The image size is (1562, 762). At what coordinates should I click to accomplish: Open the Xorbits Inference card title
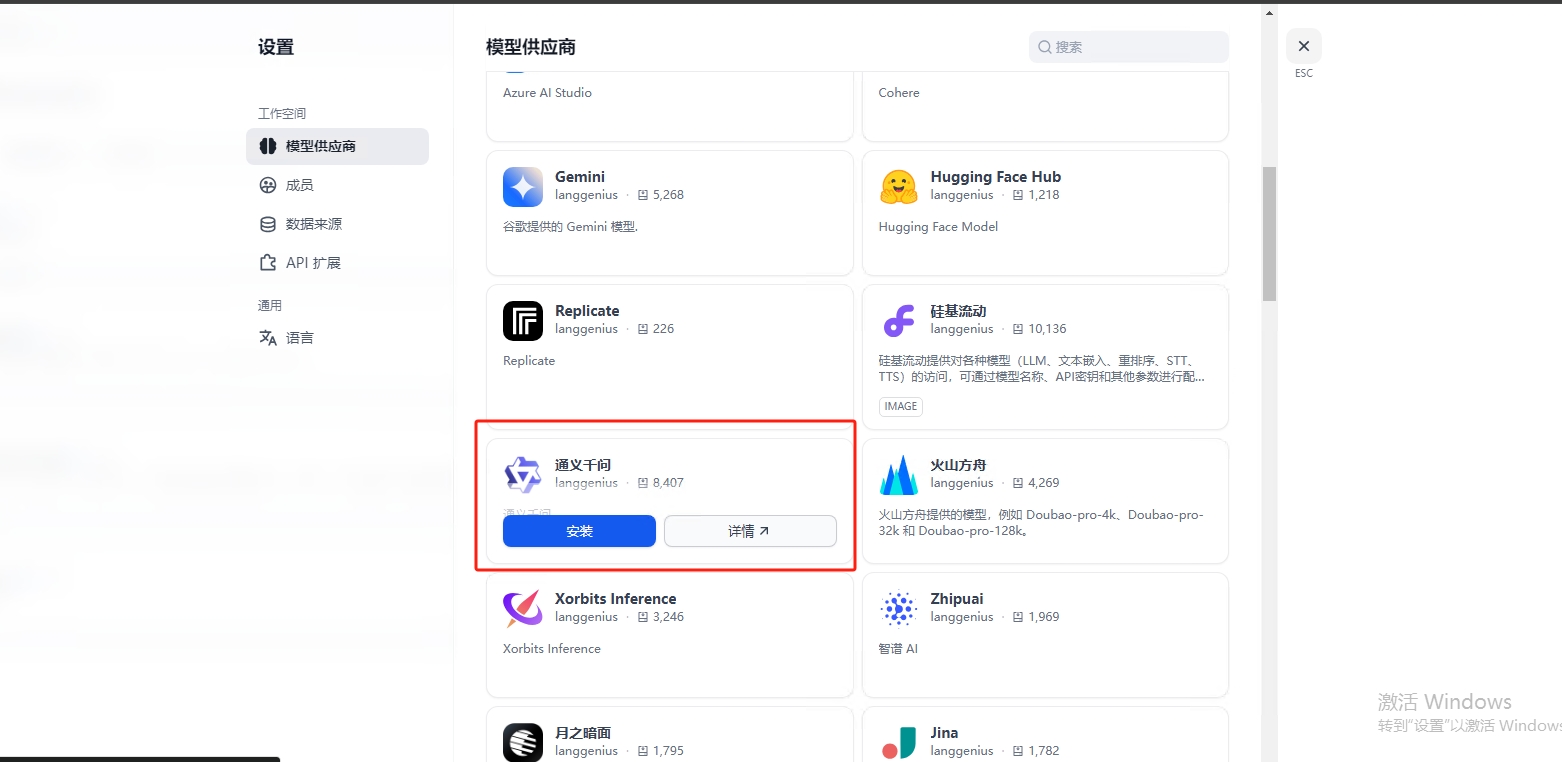pyautogui.click(x=616, y=599)
